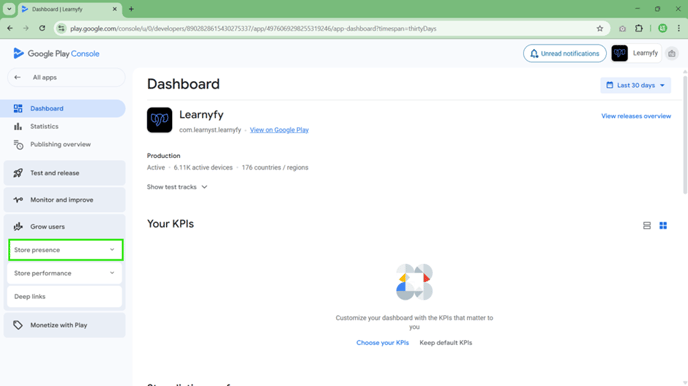Image resolution: width=688 pixels, height=386 pixels.
Task: Click the tag icon for Monetize with Play
Action: click(18, 325)
